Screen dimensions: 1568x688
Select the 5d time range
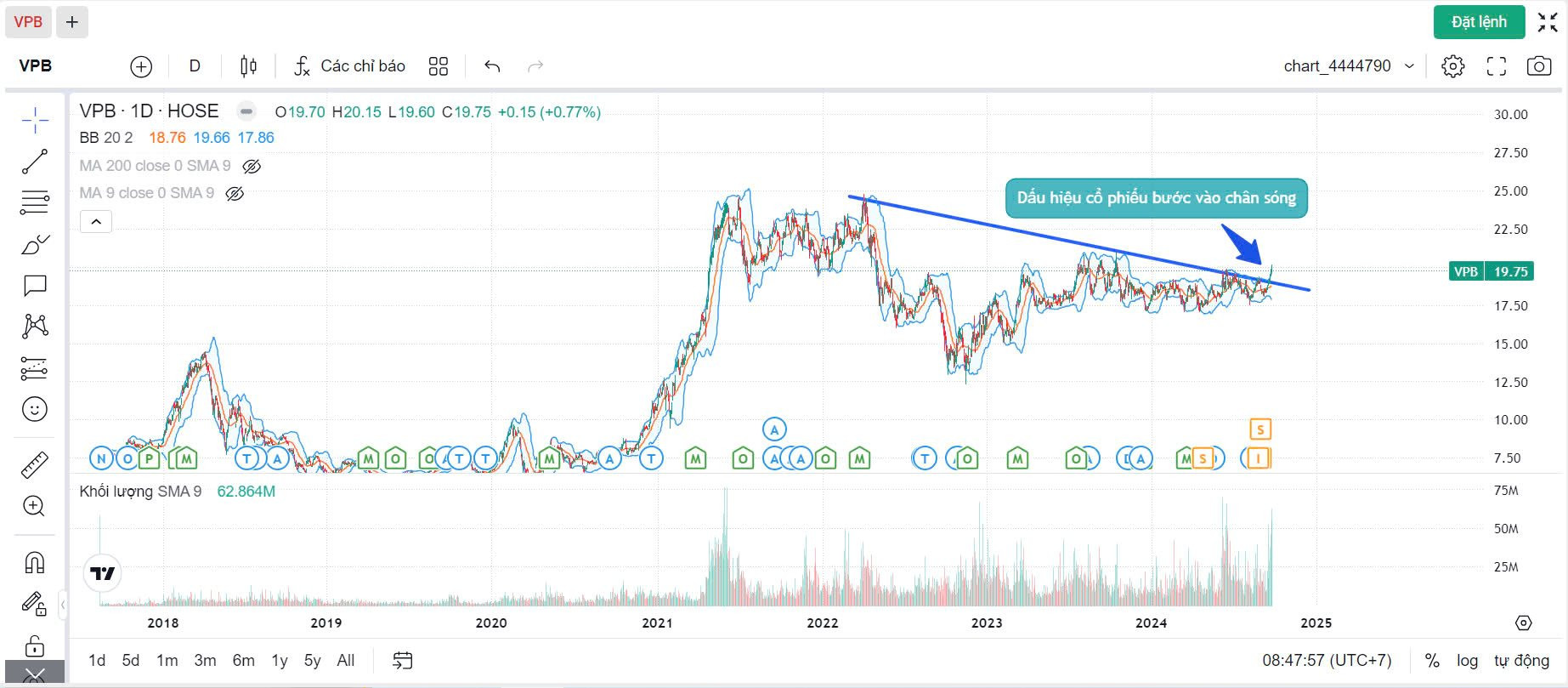pos(130,661)
